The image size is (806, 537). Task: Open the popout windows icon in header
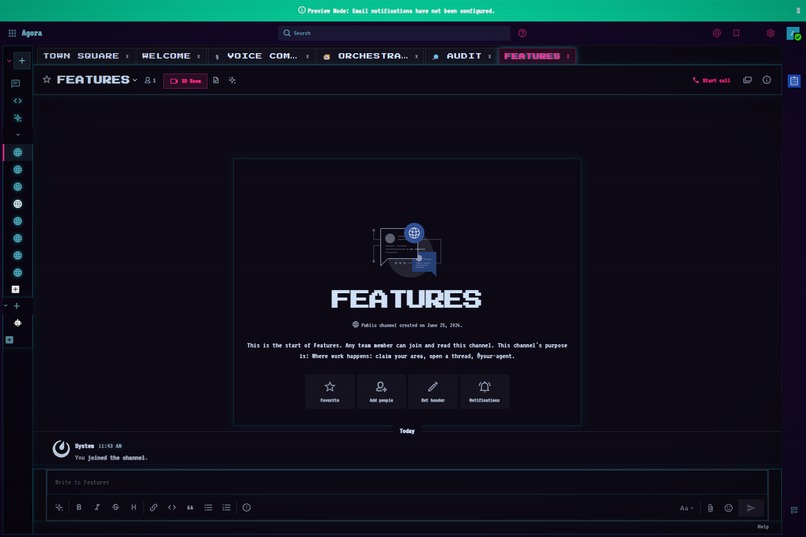click(x=747, y=80)
